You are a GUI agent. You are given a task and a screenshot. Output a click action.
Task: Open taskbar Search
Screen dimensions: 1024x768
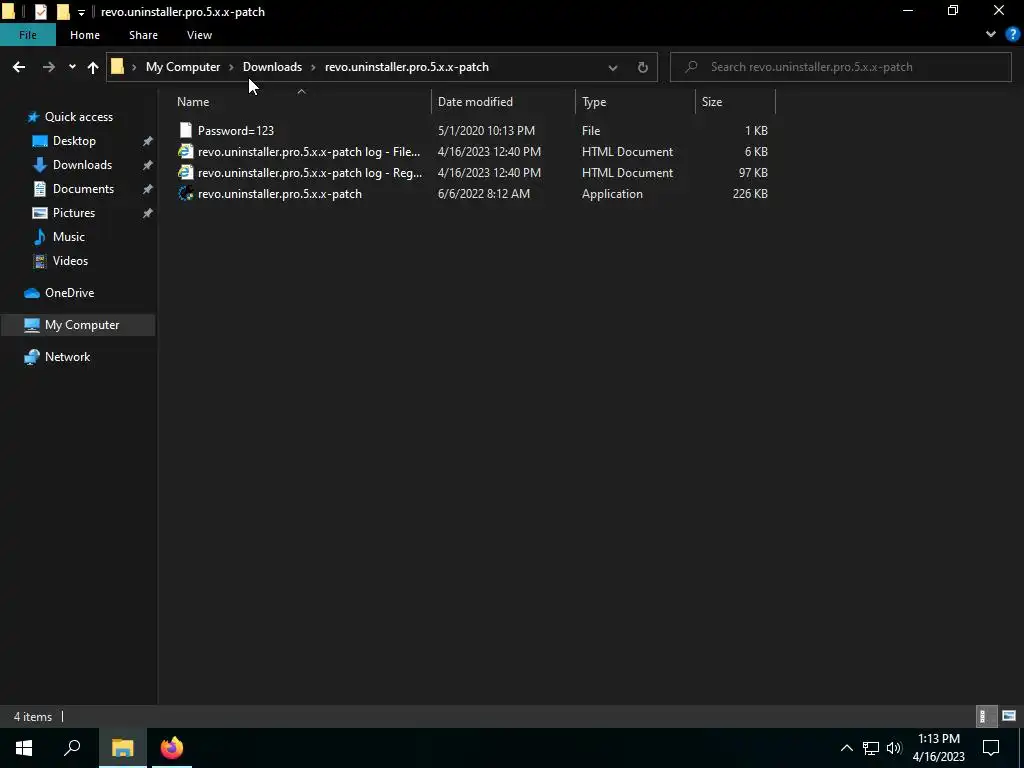point(72,748)
